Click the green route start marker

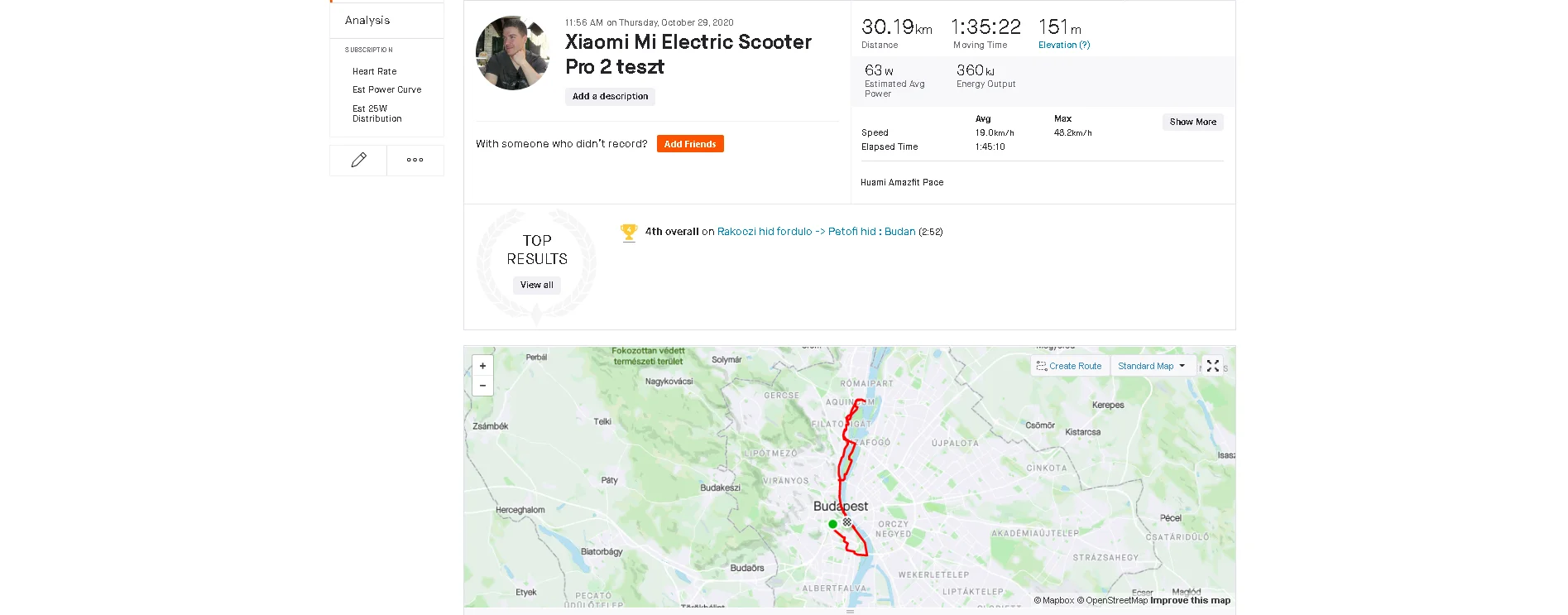(x=832, y=524)
